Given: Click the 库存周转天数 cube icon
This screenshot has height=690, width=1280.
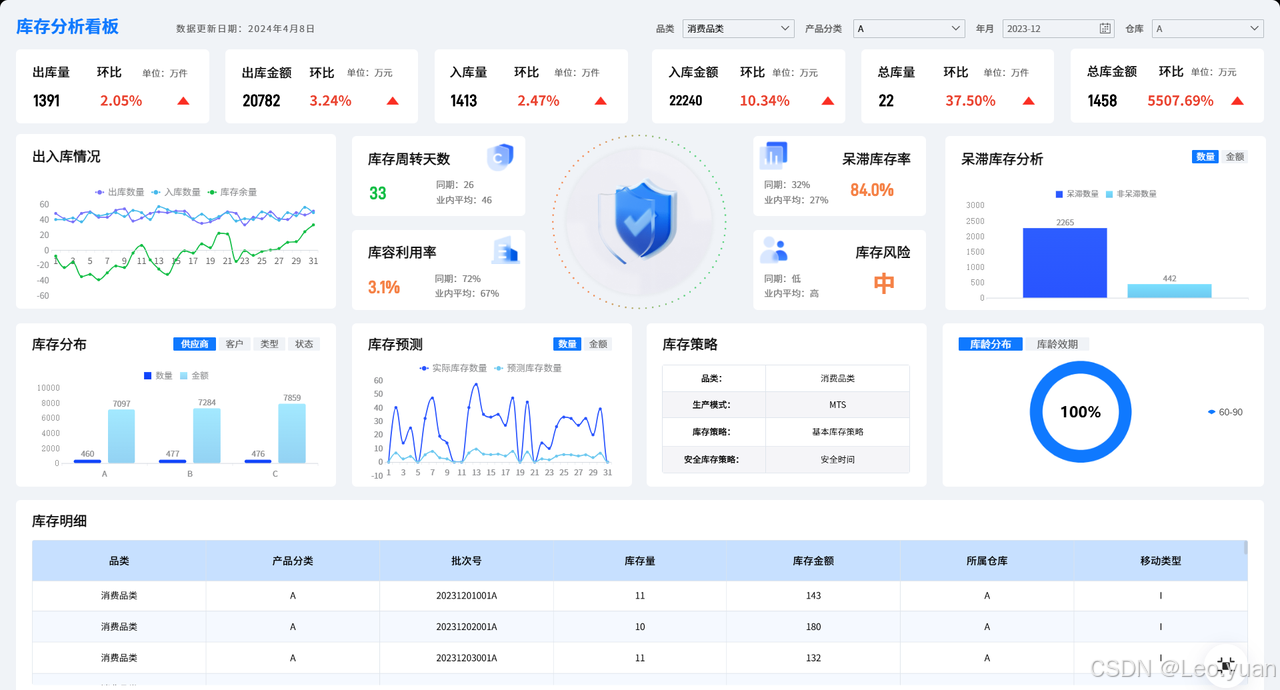Looking at the screenshot, I should (x=500, y=157).
